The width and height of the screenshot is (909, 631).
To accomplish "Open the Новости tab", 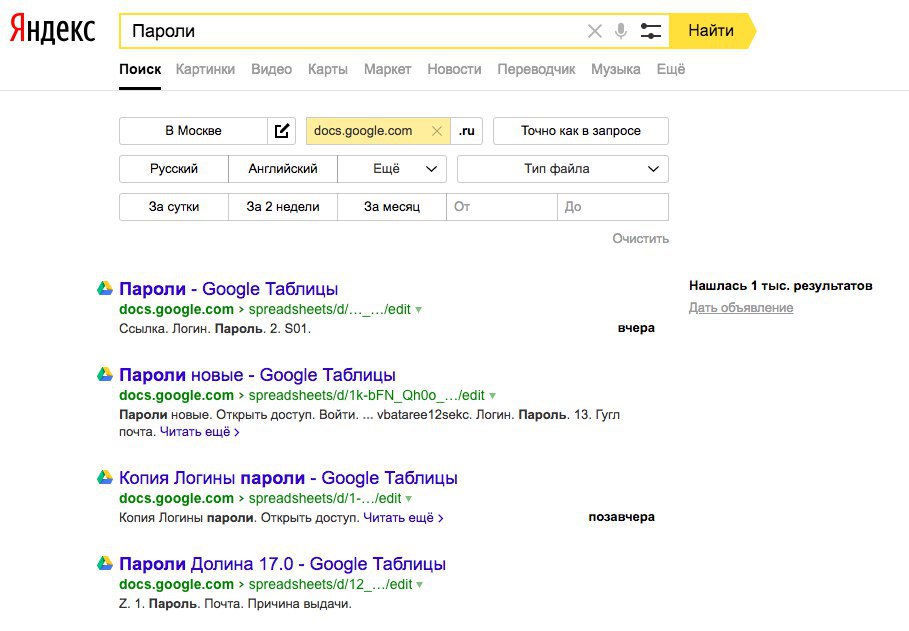I will (x=454, y=70).
